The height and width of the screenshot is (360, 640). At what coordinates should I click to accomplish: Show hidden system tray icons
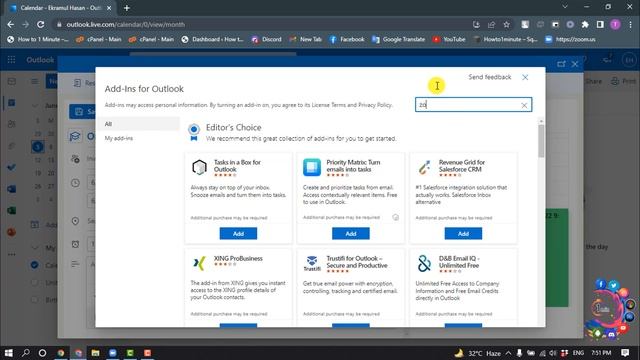(x=508, y=353)
